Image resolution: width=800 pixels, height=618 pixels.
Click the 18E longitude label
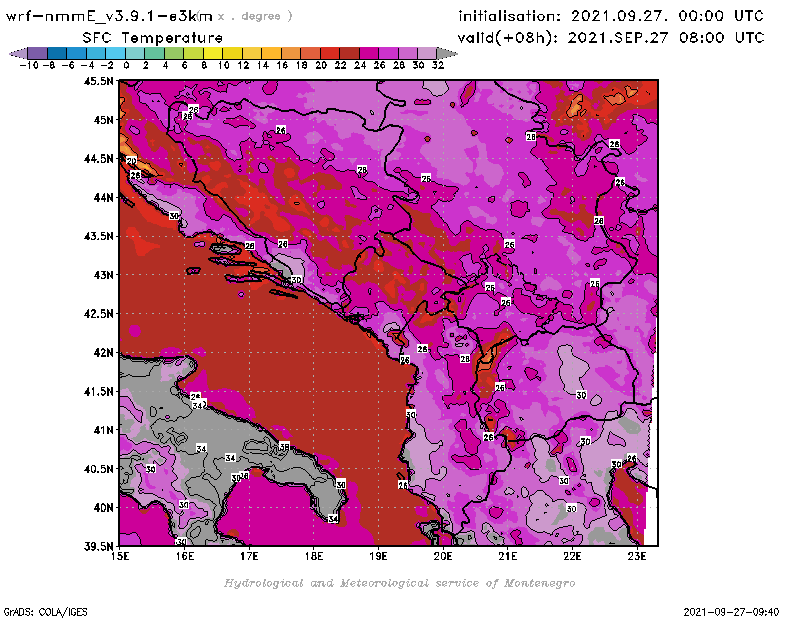coord(314,556)
